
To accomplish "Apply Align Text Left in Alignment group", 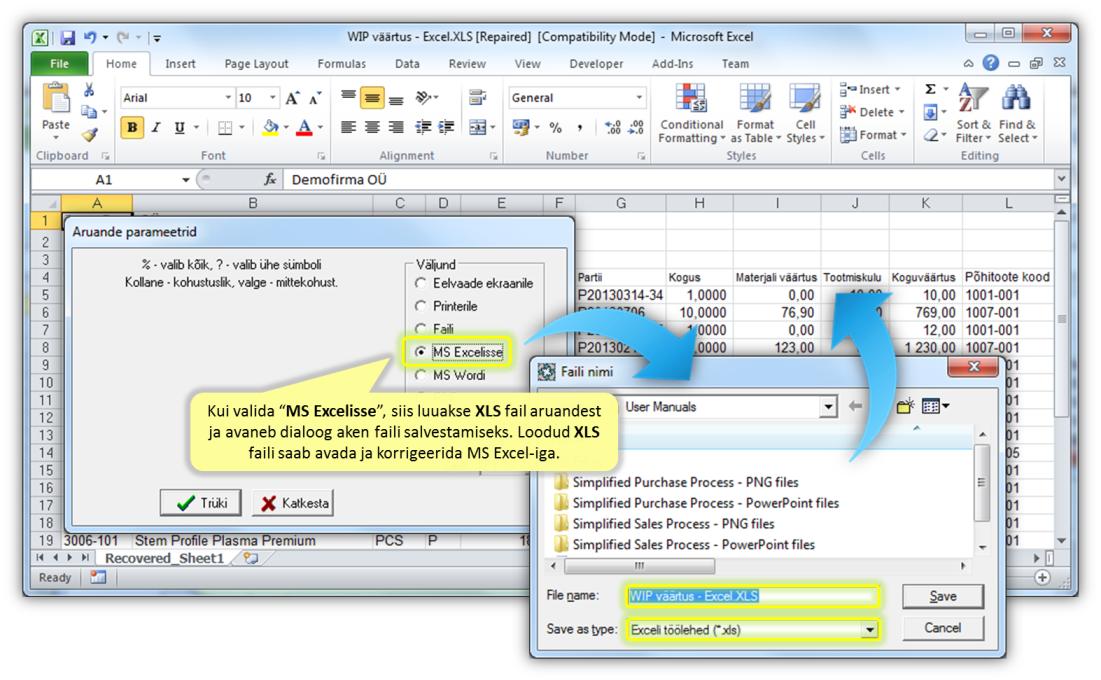I will click(348, 127).
